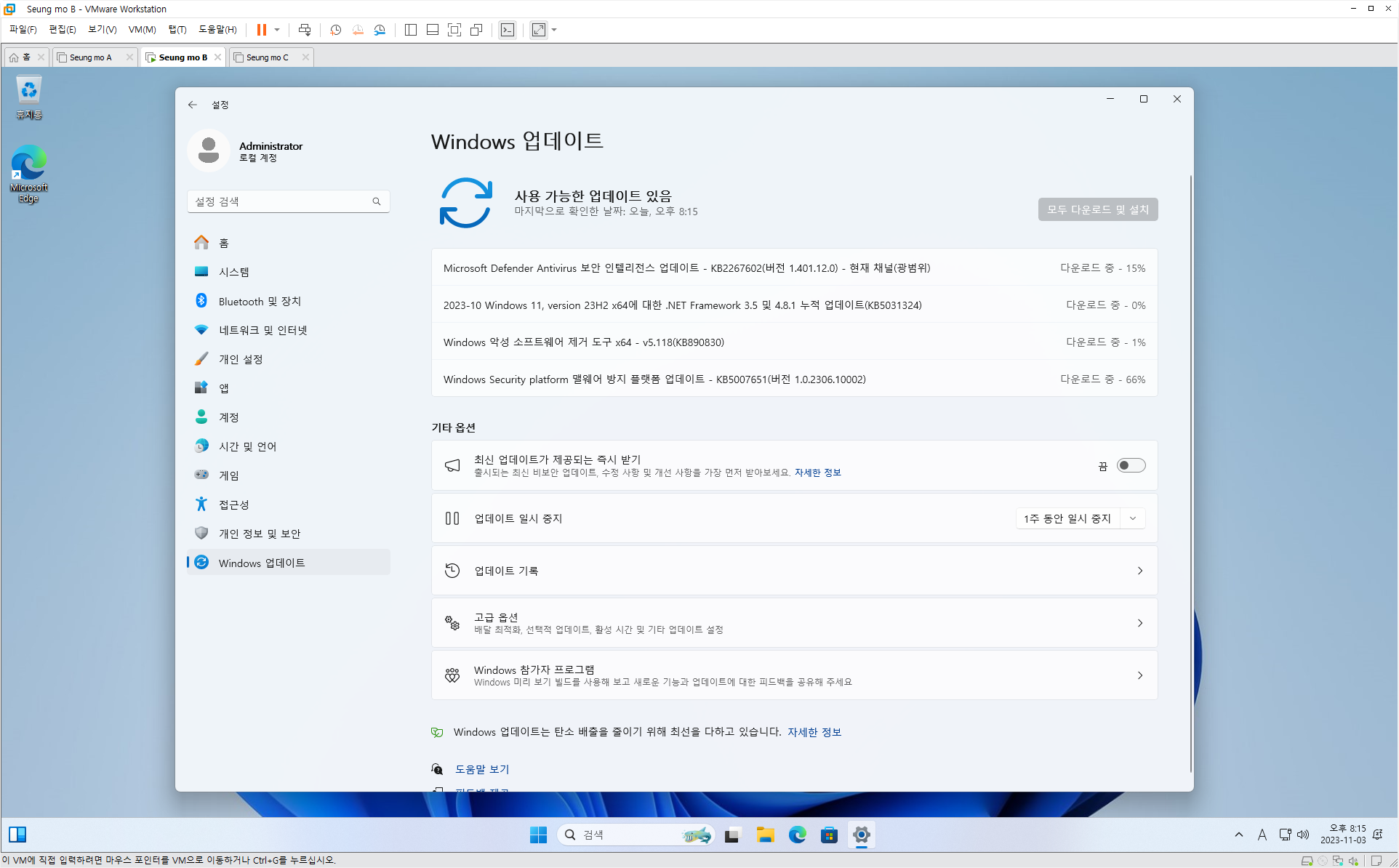Switch to the Seung mo C tab
1399x868 pixels.
tap(267, 57)
